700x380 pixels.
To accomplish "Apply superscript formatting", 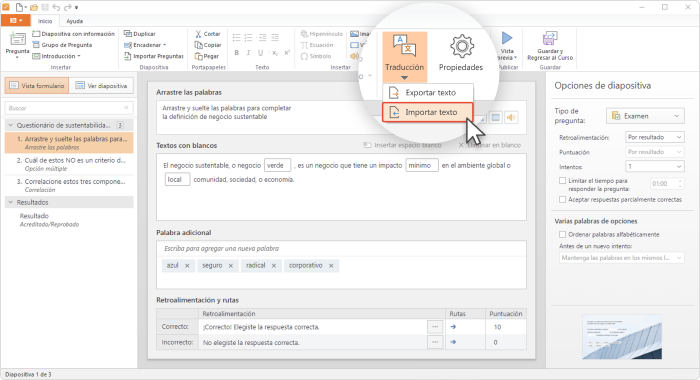I will pos(287,53).
